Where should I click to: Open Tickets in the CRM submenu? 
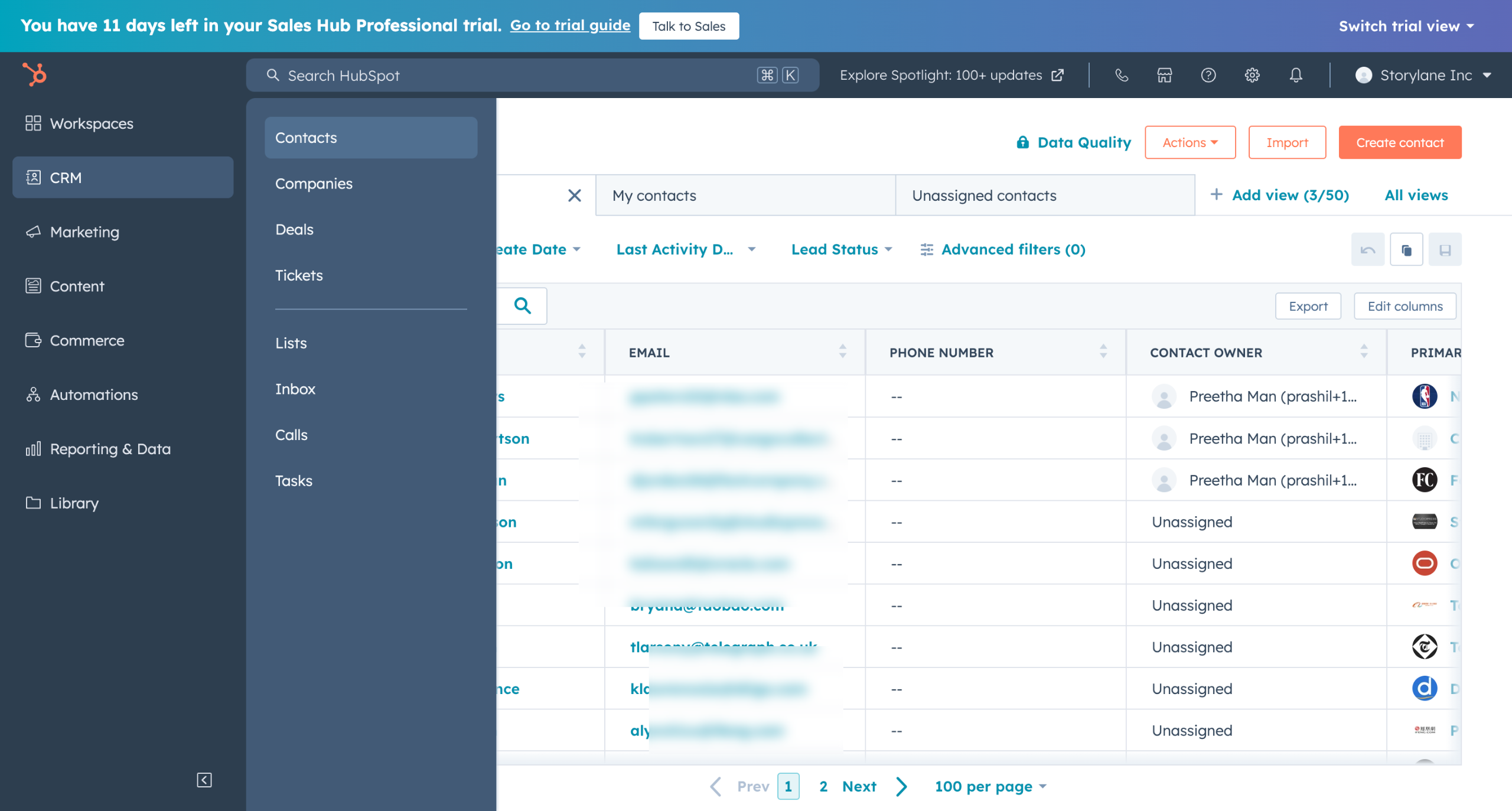coord(371,275)
